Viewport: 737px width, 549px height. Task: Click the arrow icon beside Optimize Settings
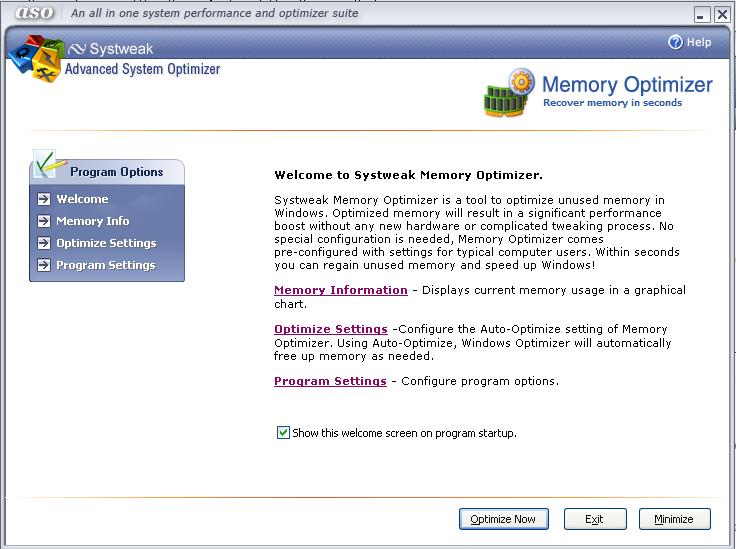(x=44, y=243)
